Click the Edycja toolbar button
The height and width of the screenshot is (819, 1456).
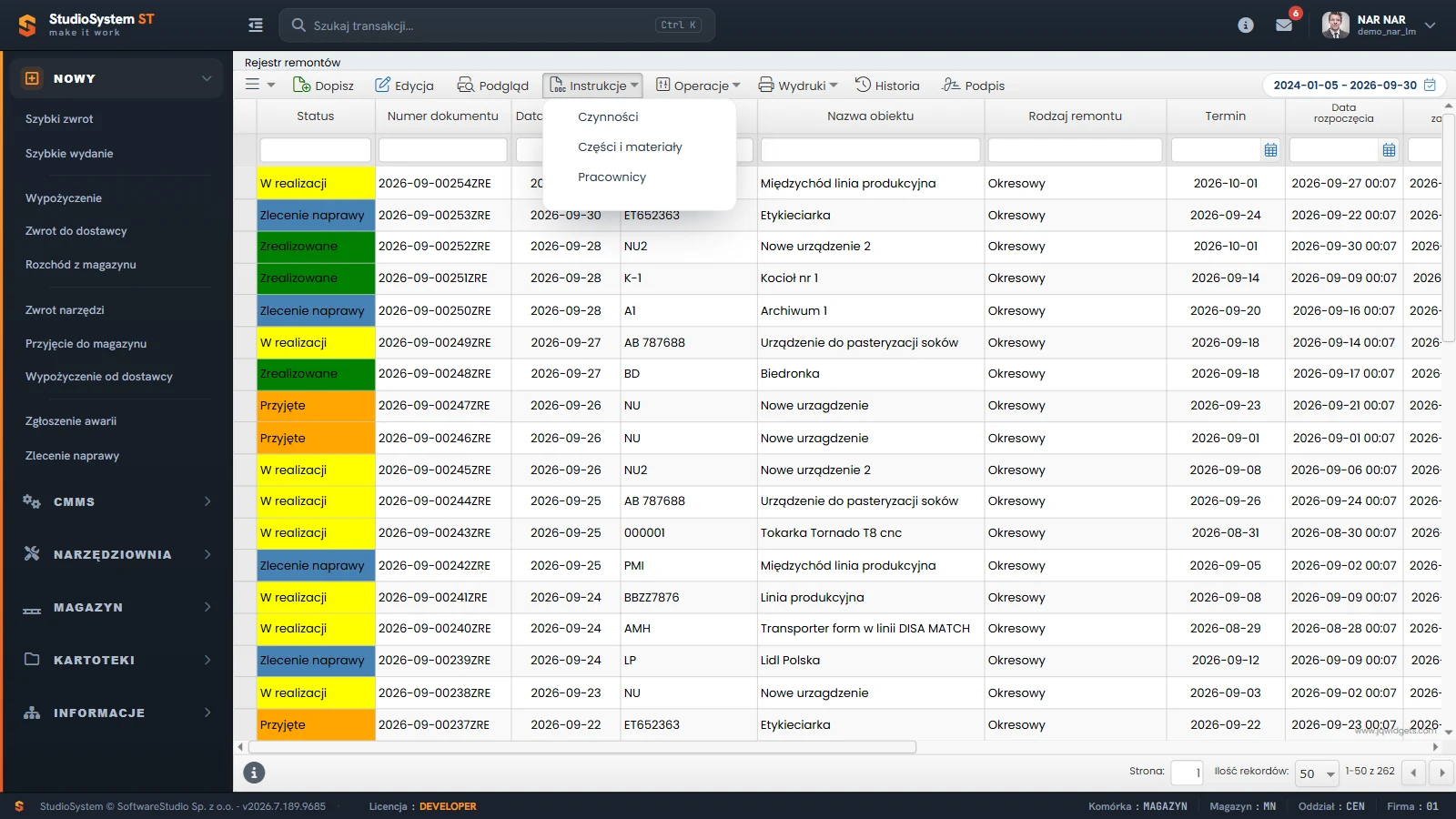404,86
